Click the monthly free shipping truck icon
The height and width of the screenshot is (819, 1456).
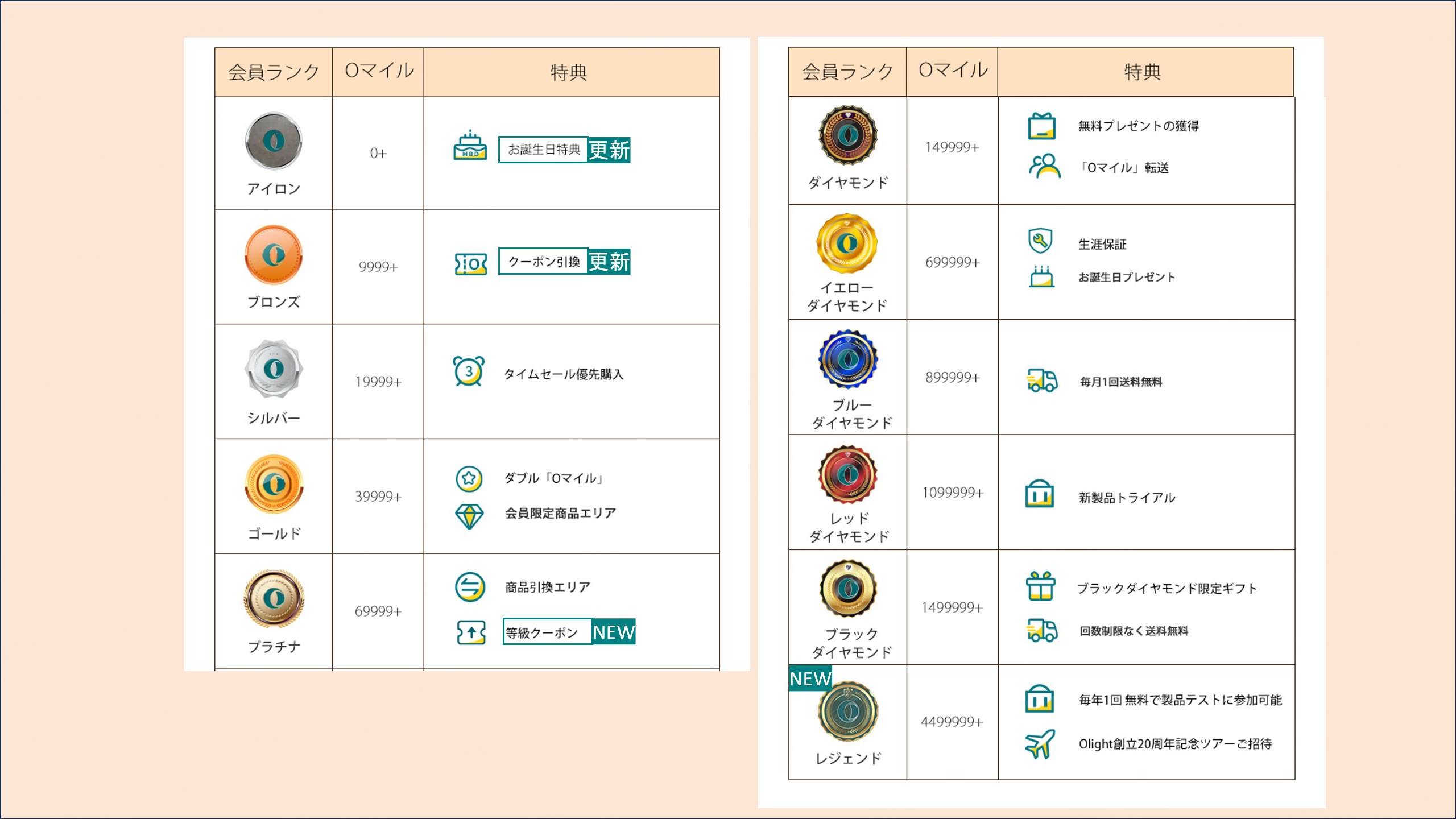tap(1042, 380)
